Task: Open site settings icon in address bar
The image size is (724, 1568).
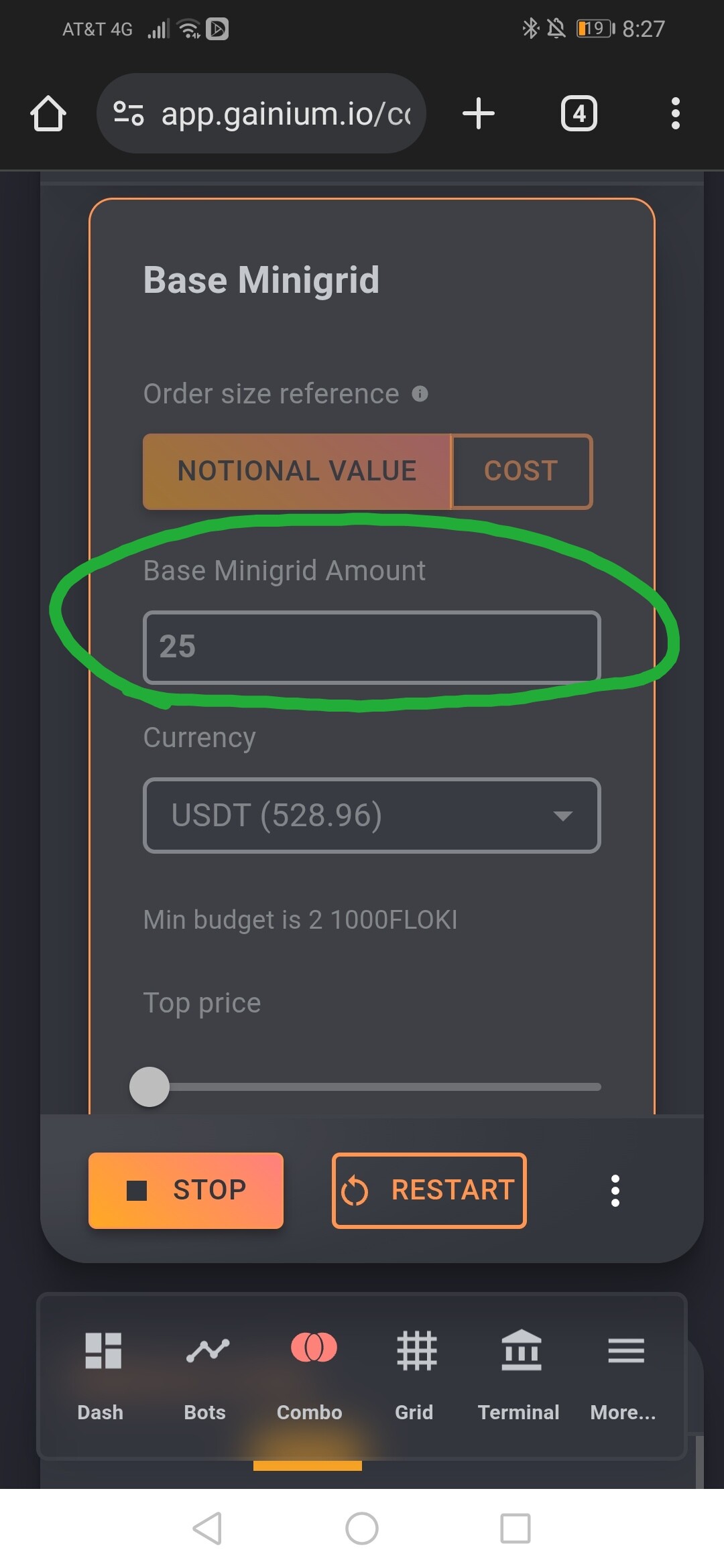Action: [128, 113]
